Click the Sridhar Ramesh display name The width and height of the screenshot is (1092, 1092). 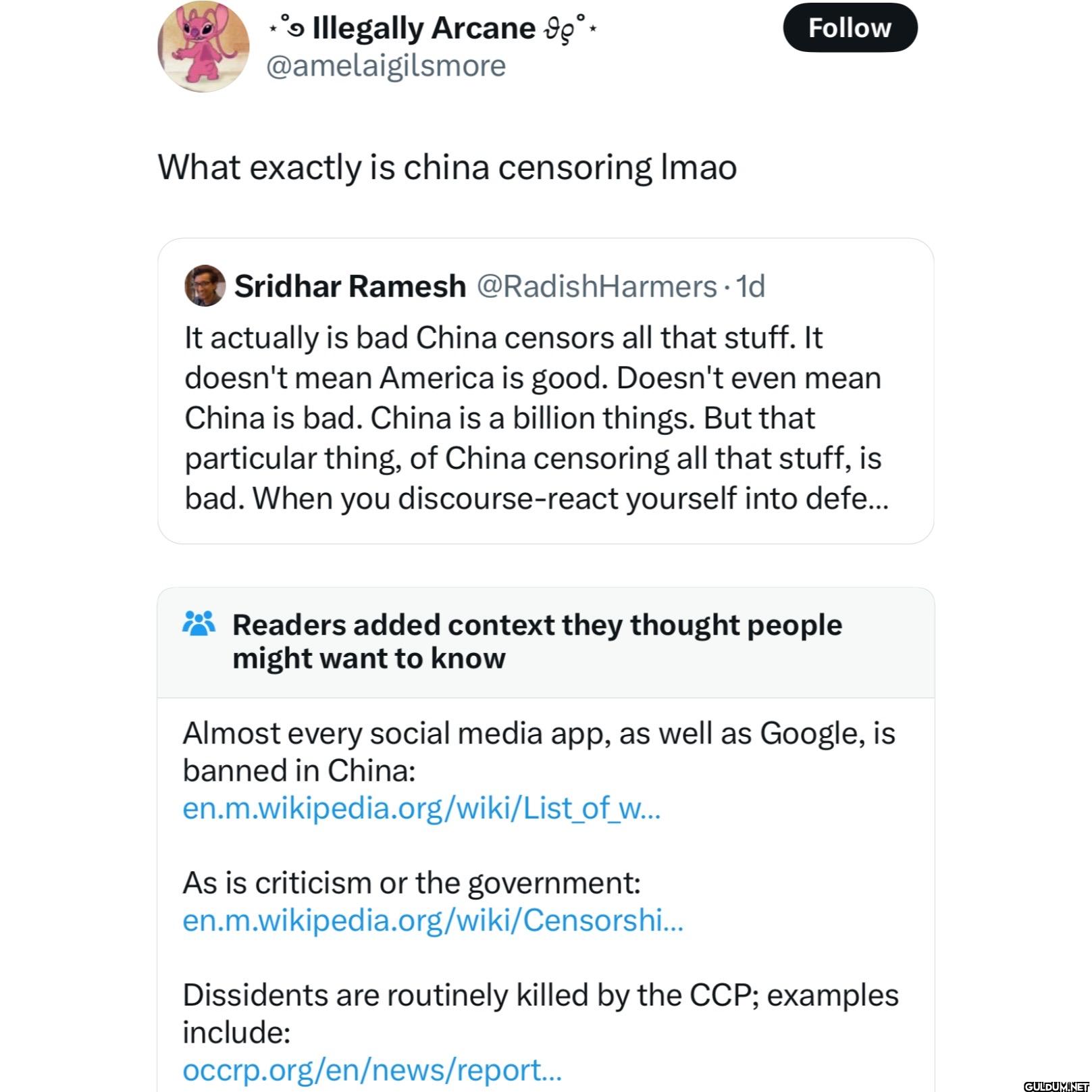coord(349,286)
